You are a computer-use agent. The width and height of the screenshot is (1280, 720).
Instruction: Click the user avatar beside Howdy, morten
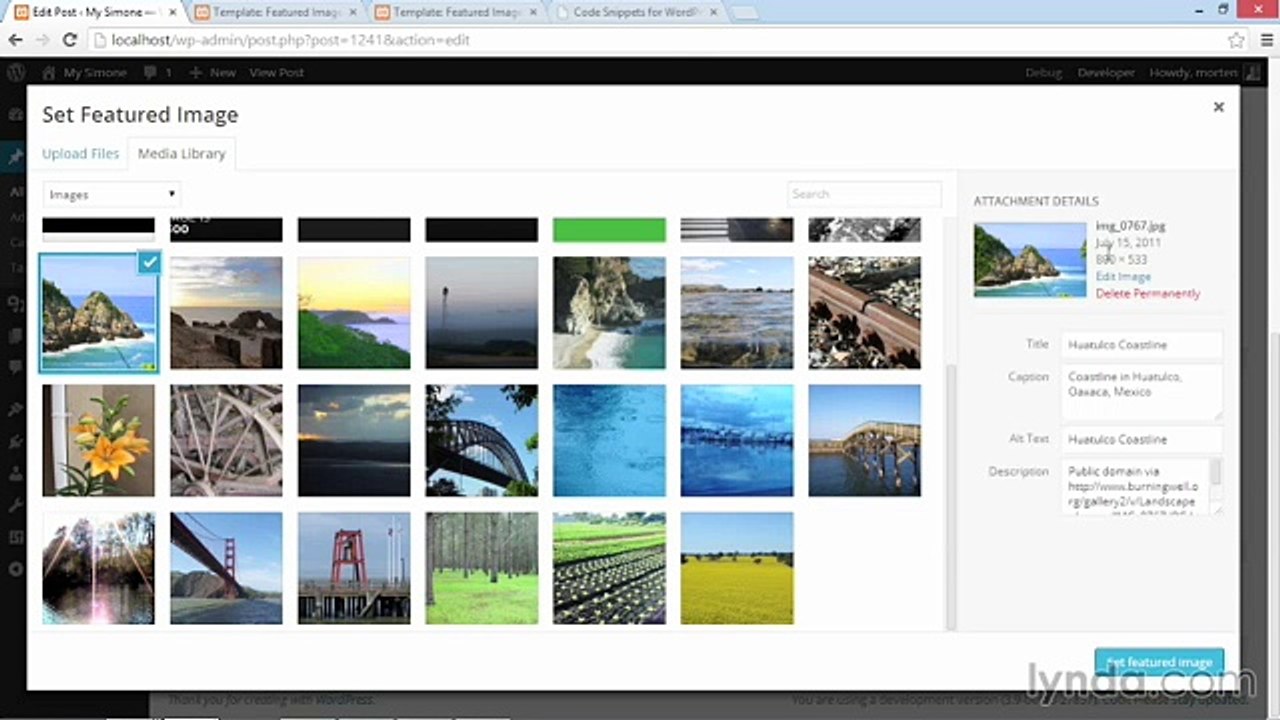click(x=1250, y=72)
